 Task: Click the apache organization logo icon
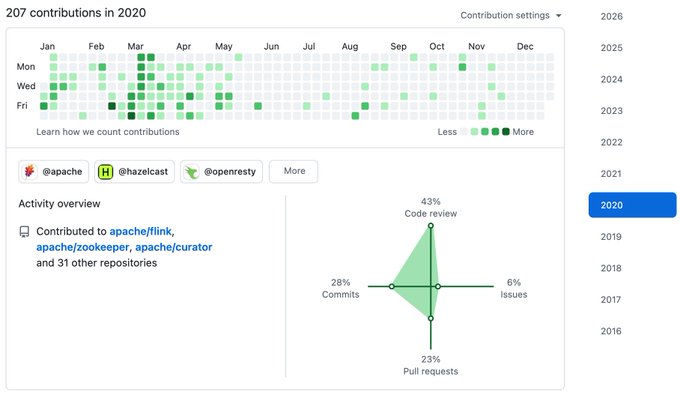tap(30, 172)
